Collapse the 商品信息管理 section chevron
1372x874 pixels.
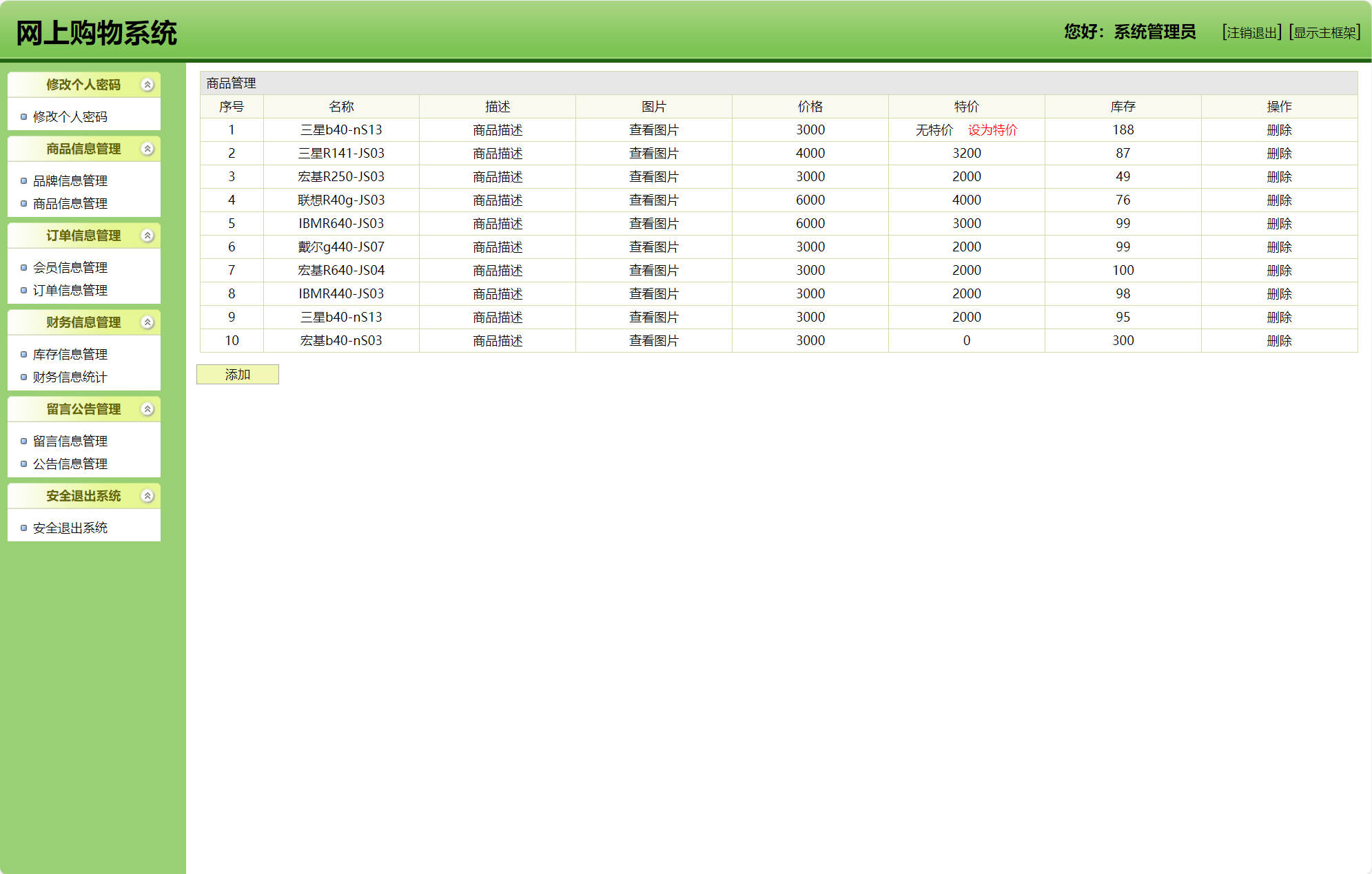tap(147, 149)
